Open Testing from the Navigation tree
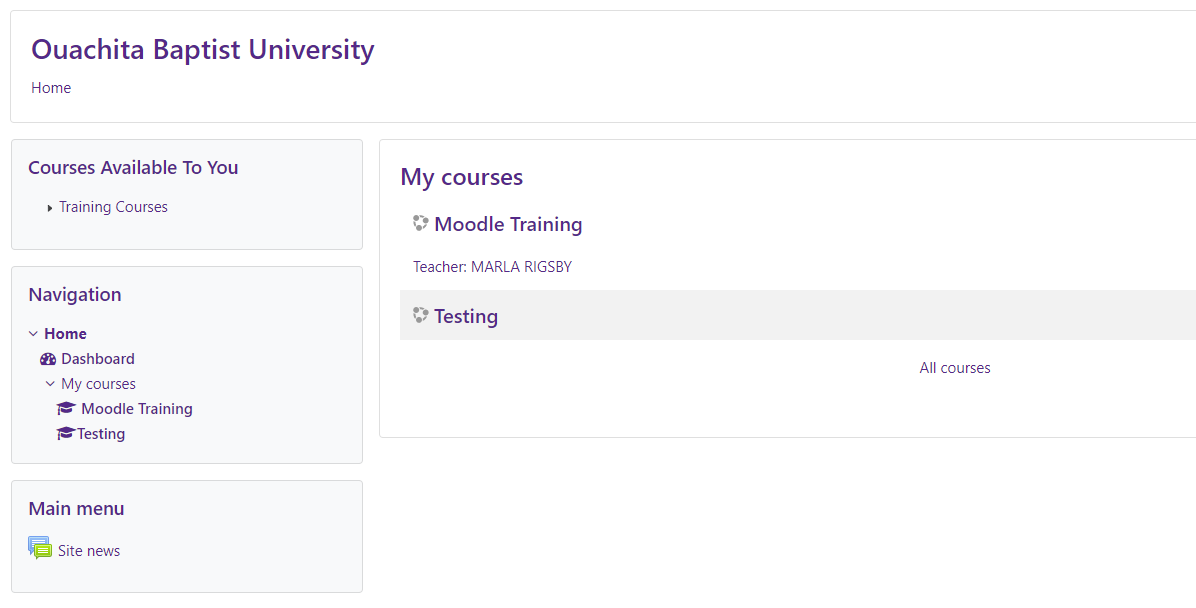The height and width of the screenshot is (608, 1196). [101, 433]
